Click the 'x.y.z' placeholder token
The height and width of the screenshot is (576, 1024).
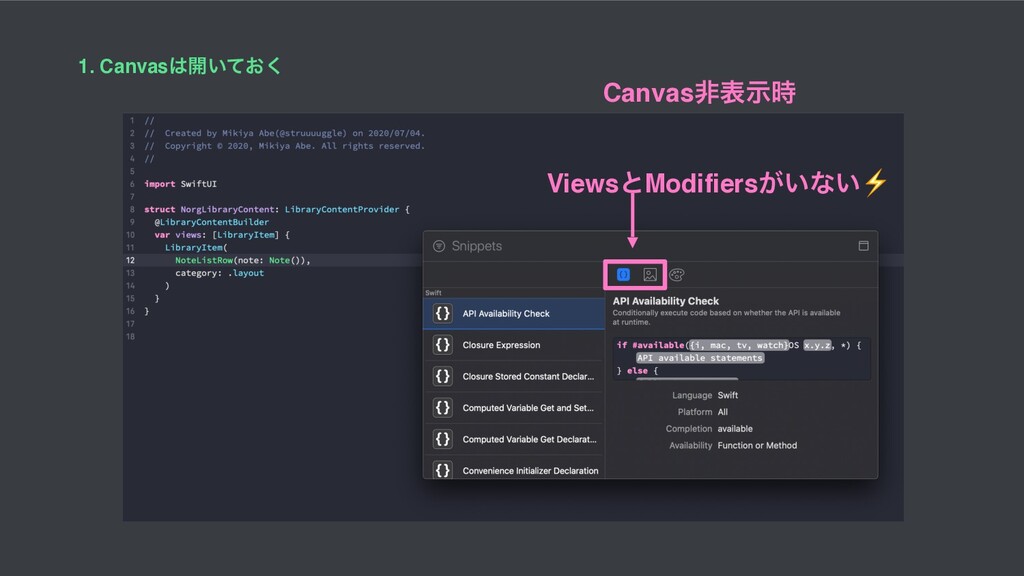[x=817, y=345]
